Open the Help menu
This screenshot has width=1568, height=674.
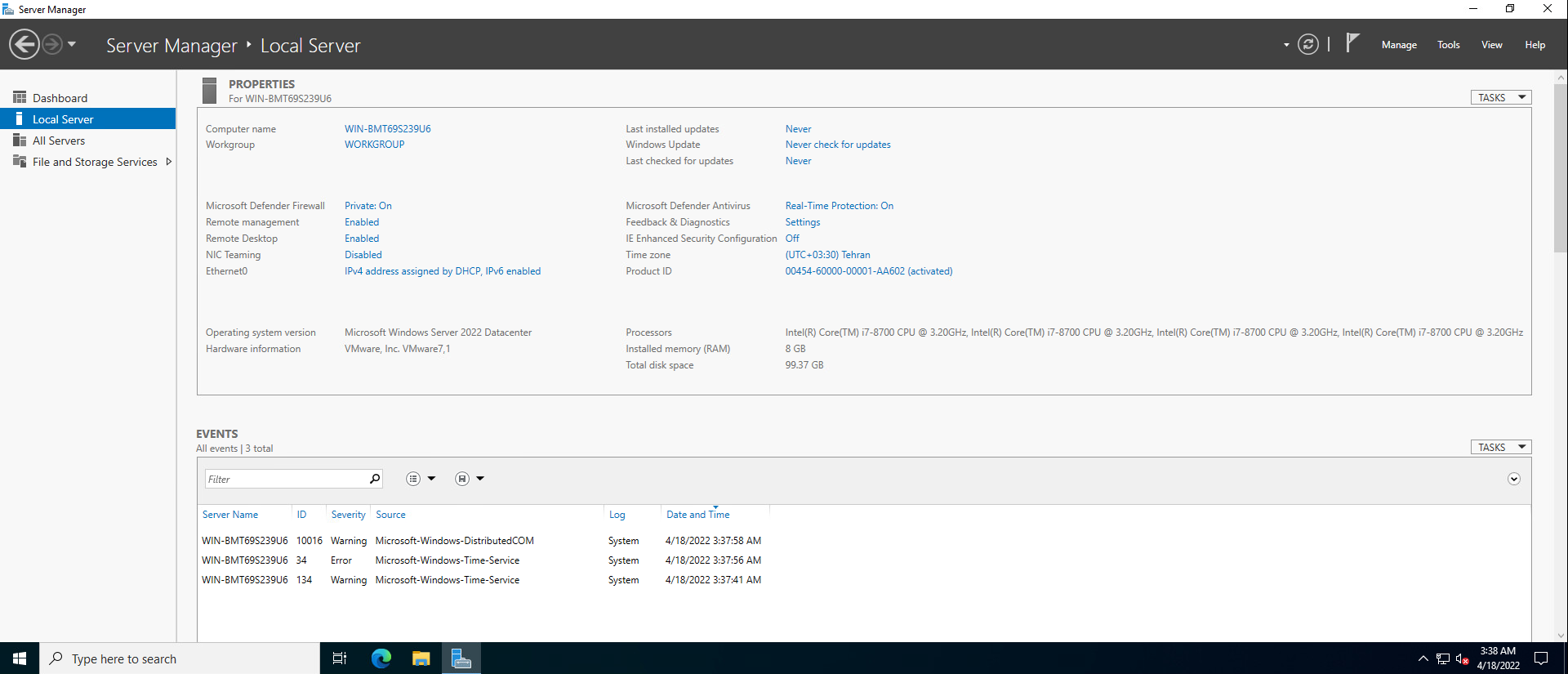pos(1535,45)
